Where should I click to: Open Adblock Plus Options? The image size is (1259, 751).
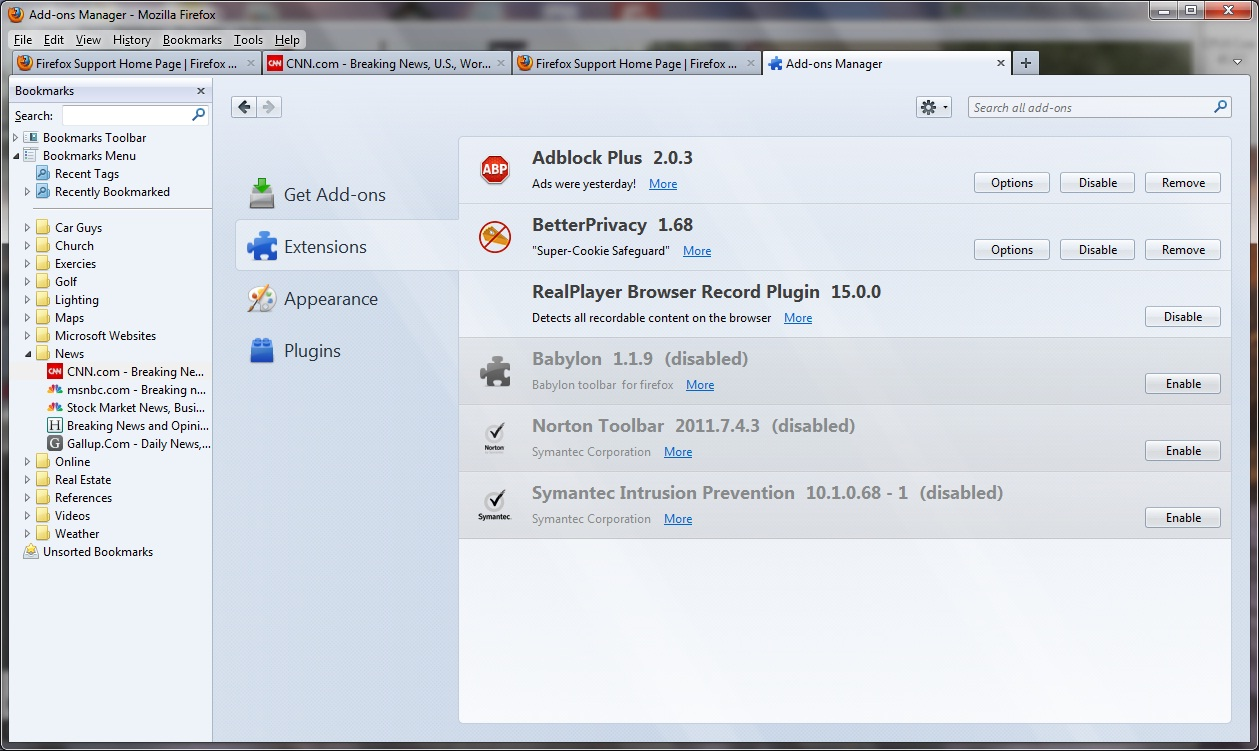click(x=1012, y=183)
